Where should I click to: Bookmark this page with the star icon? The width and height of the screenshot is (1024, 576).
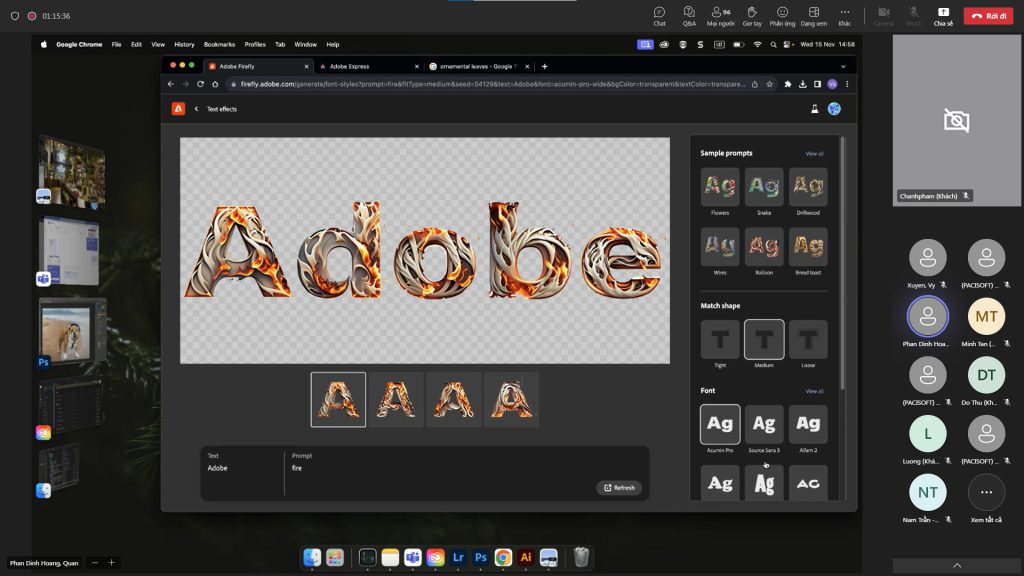coord(769,84)
